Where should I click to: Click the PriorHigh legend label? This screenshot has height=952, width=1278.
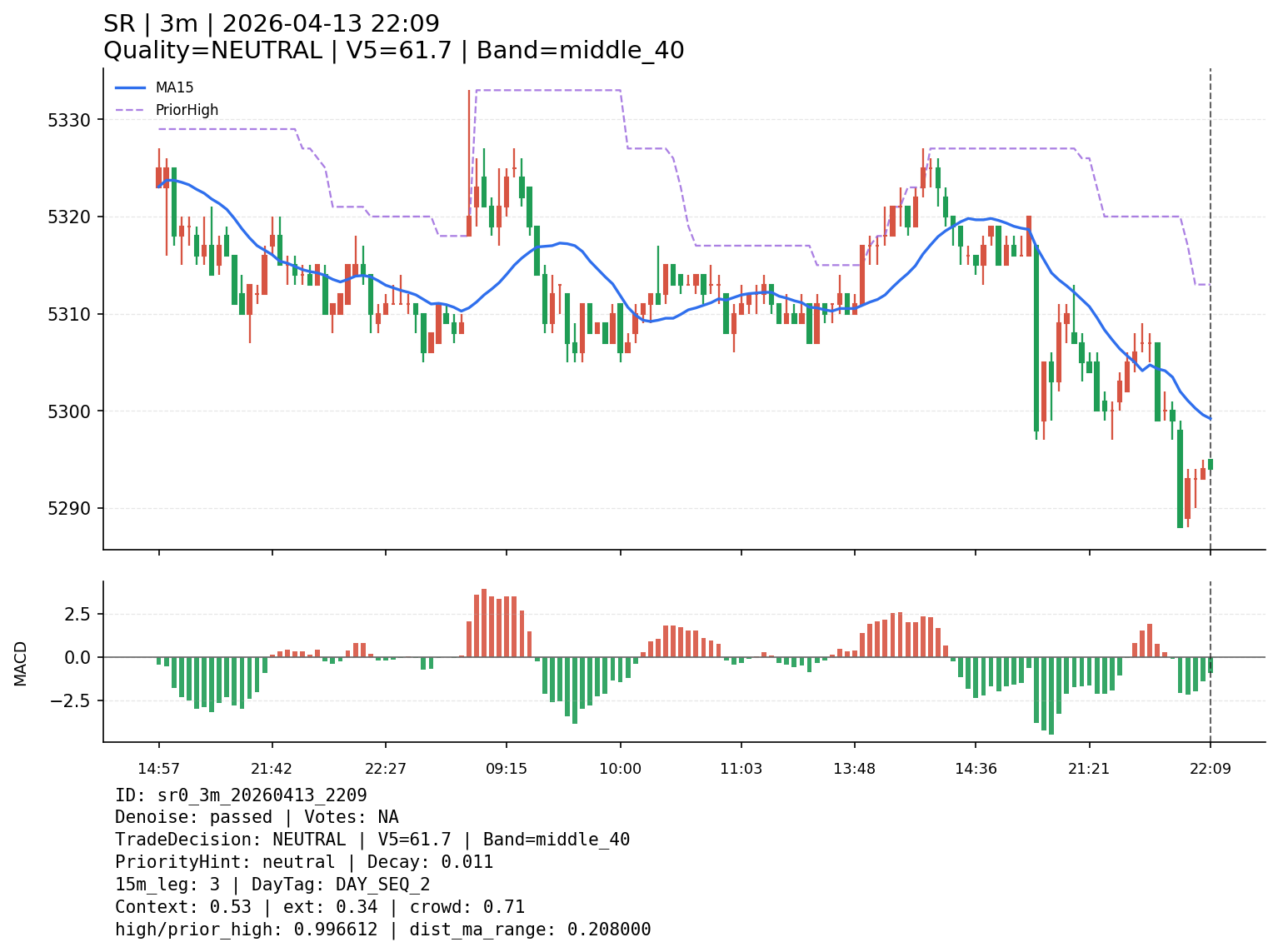187,110
